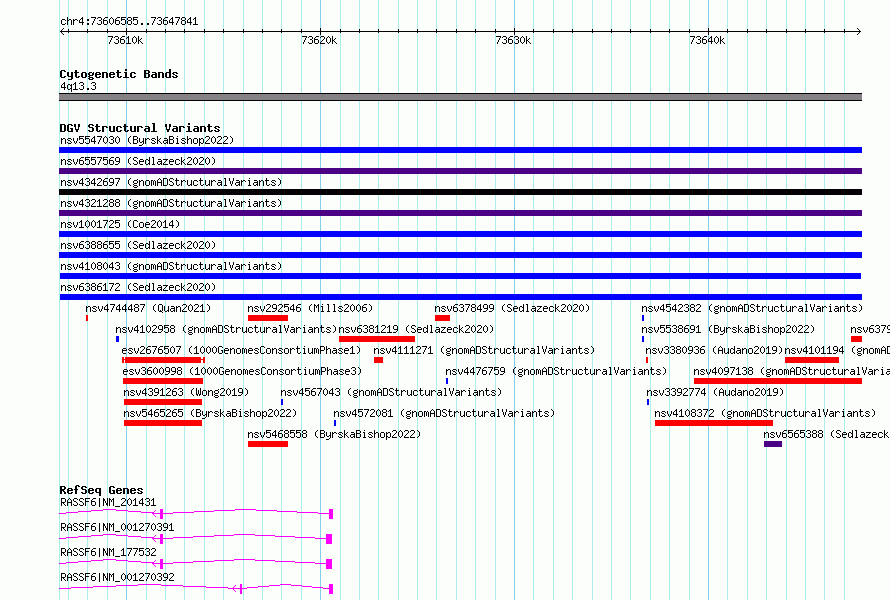Viewport: 890px width, 600px height.
Task: Click the nsv4321288 (gnomADStructuralVariants) label
Action: [171, 203]
